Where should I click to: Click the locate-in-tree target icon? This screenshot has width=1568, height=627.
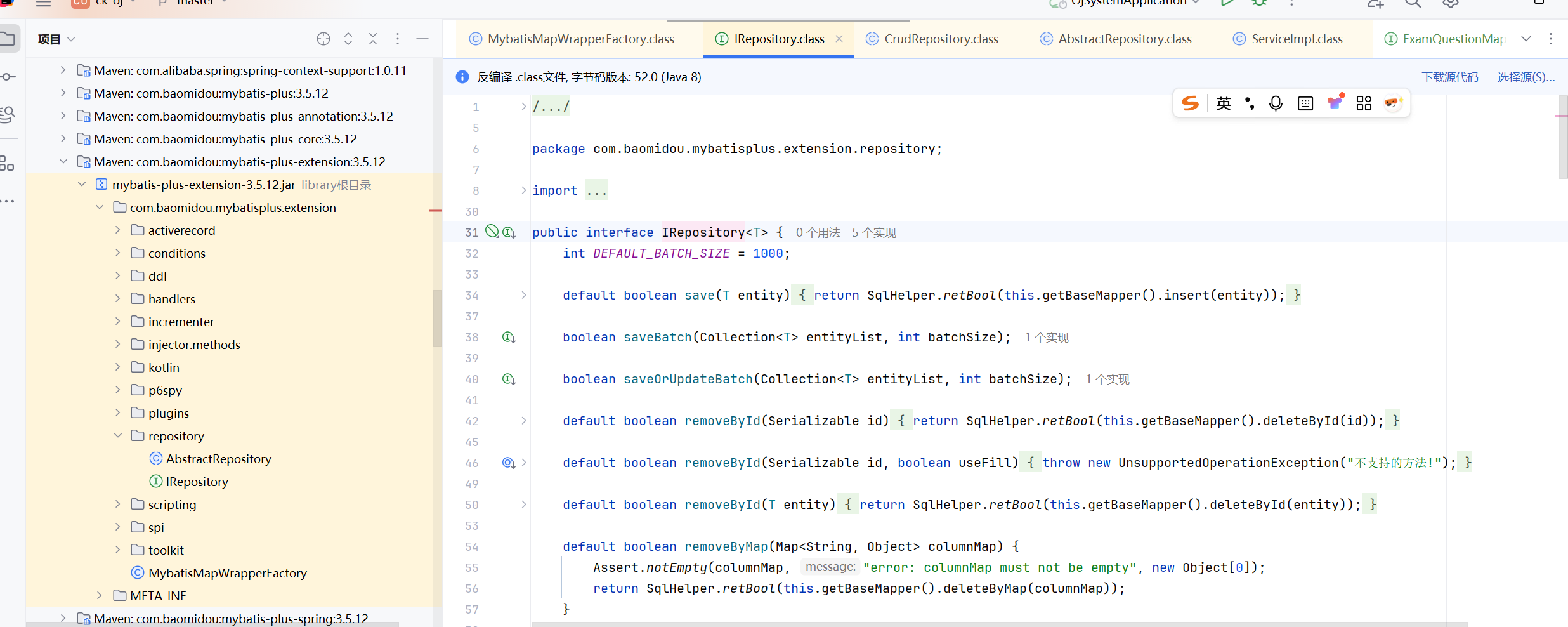[x=323, y=39]
